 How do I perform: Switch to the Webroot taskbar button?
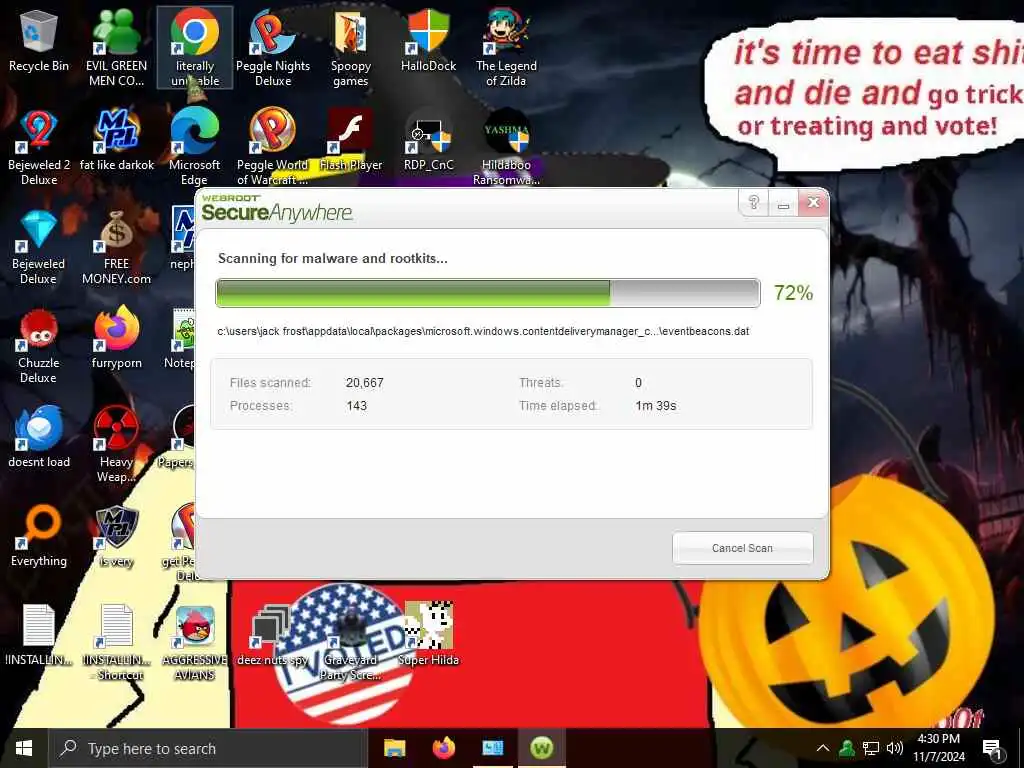coord(541,748)
